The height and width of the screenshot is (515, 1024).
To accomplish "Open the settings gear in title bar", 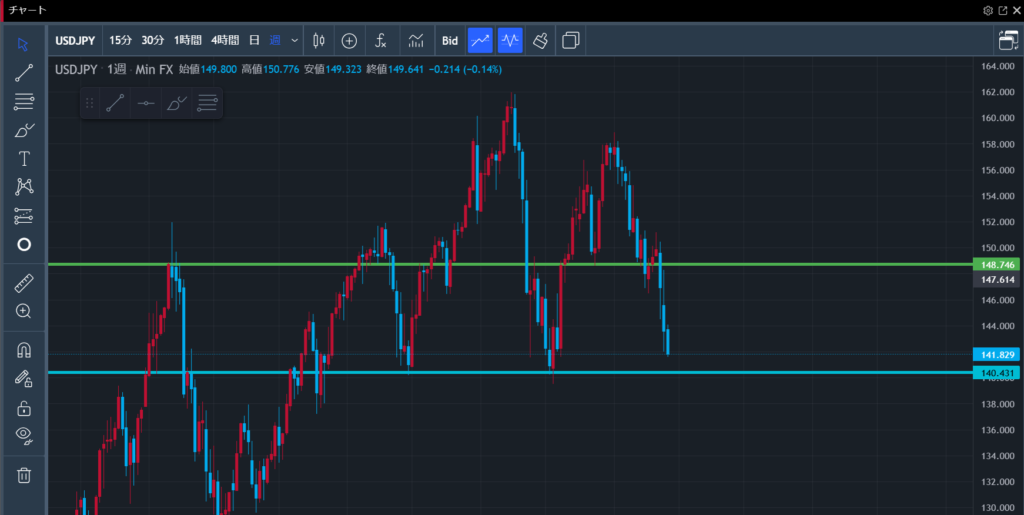I will [x=988, y=10].
